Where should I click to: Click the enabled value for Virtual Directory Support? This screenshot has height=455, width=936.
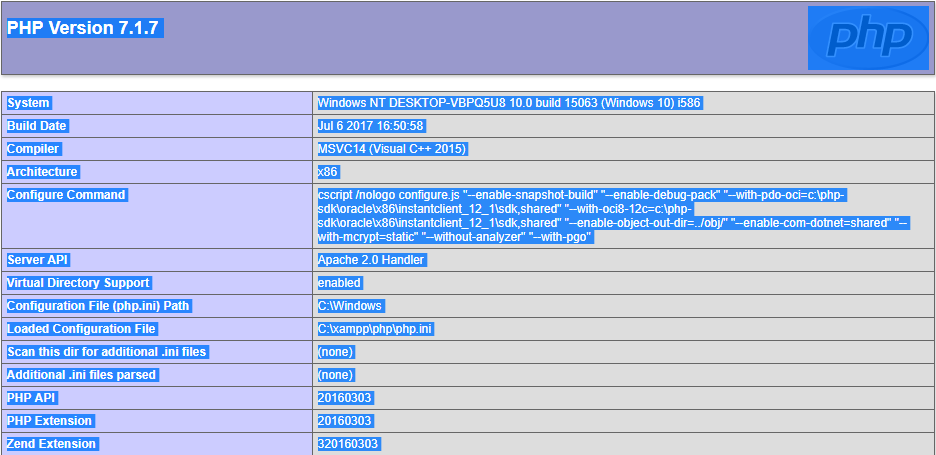coord(340,282)
